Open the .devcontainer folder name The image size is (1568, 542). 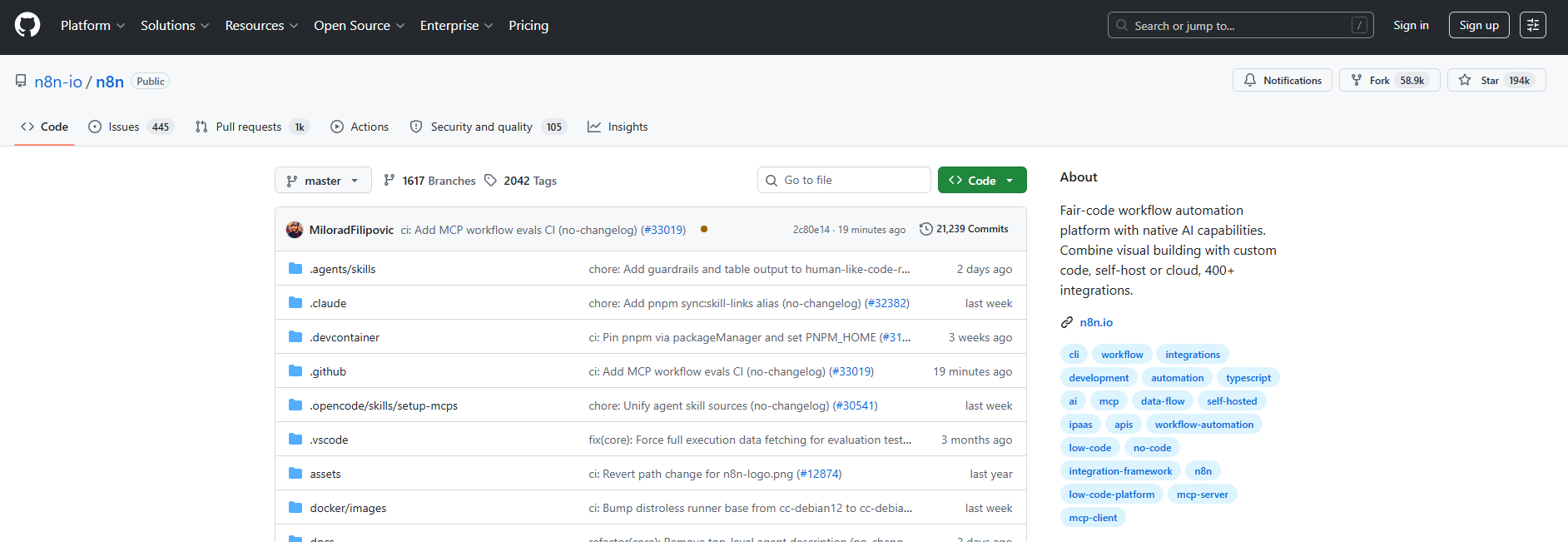[345, 337]
